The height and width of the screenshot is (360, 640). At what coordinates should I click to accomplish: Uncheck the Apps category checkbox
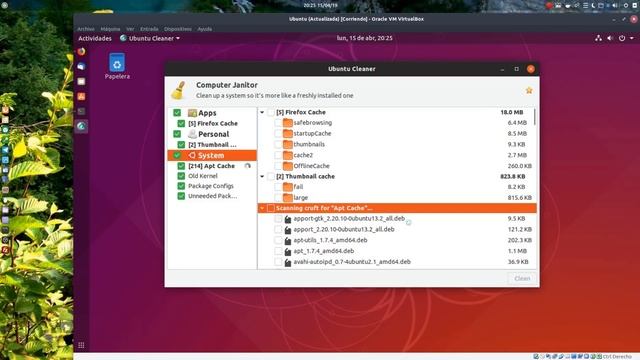[177, 113]
